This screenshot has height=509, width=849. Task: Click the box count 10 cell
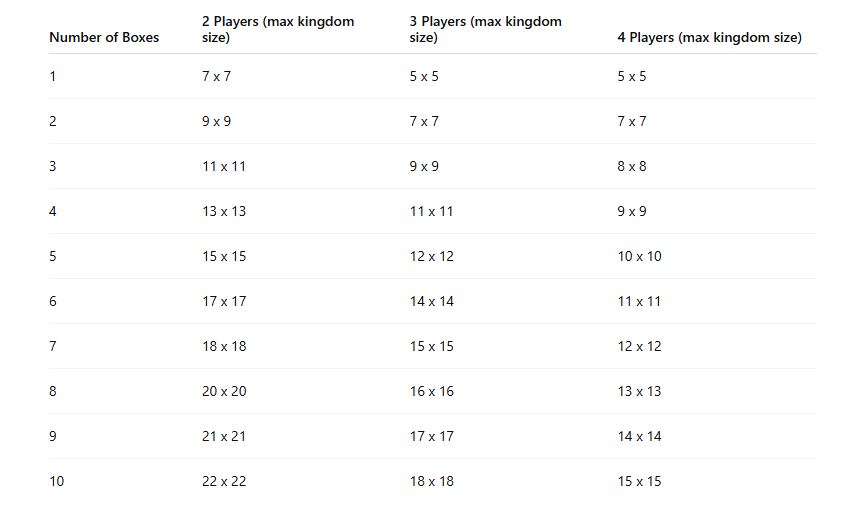click(56, 481)
